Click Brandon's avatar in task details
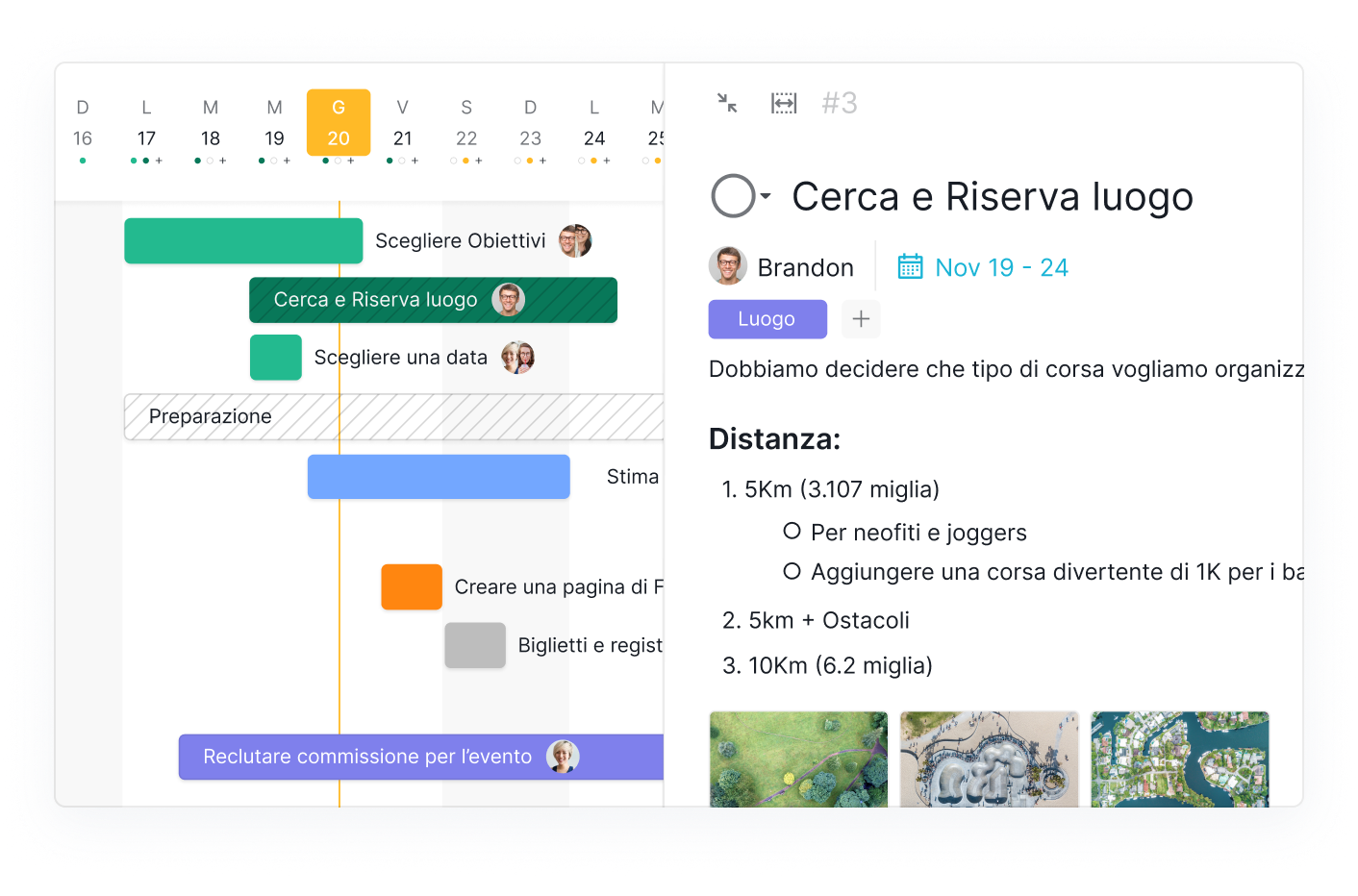Viewport: 1358px width, 896px height. coord(728,266)
